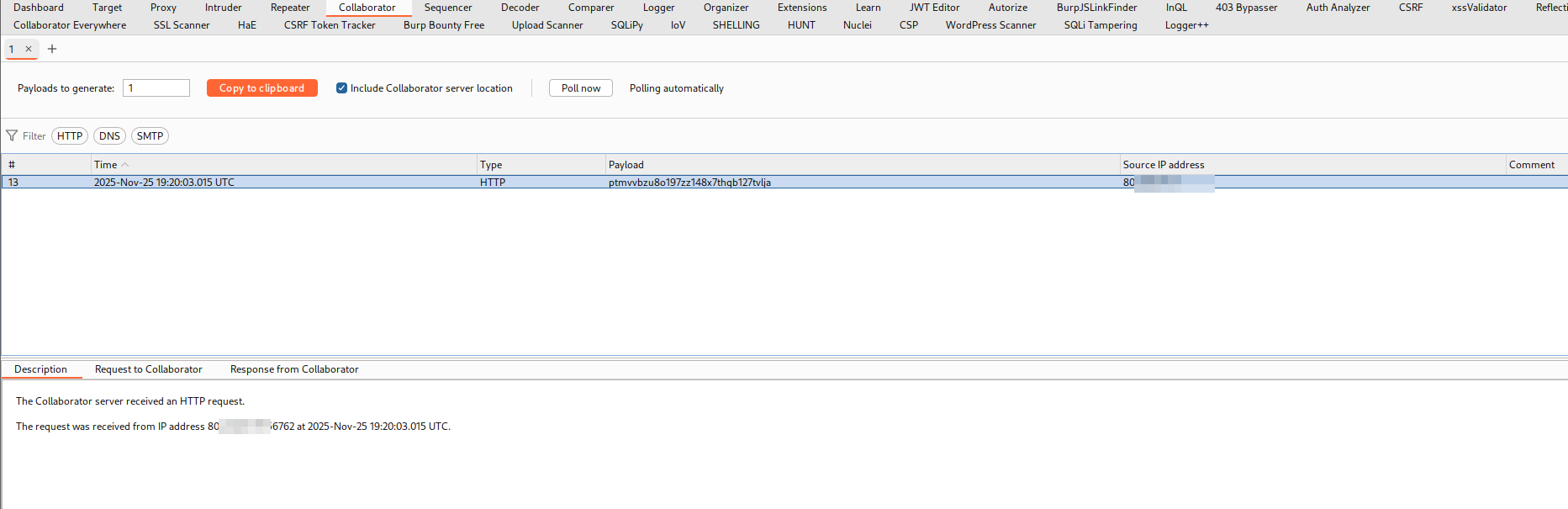
Task: Click the Poll now button
Action: tap(580, 88)
